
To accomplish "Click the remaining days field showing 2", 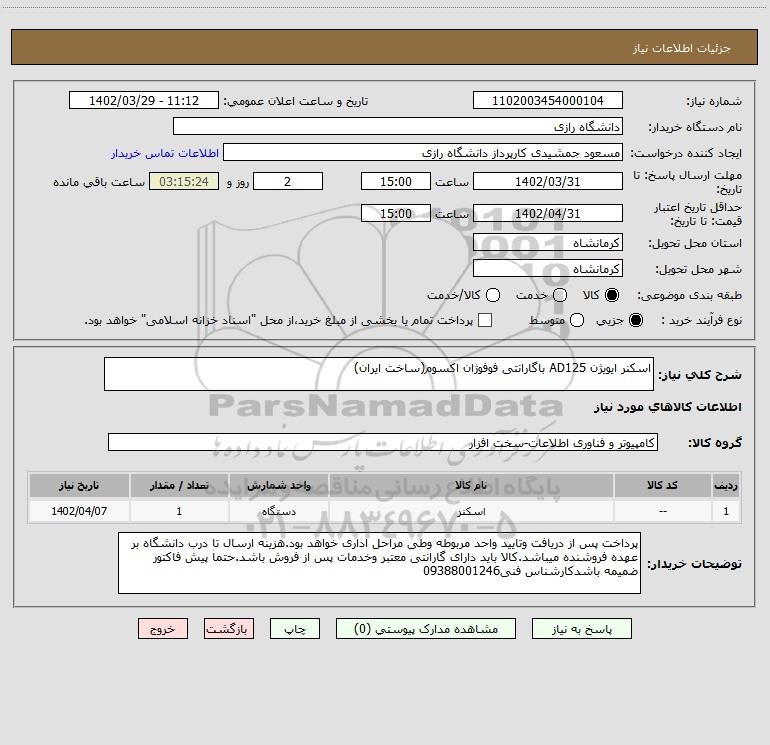I will pos(288,181).
